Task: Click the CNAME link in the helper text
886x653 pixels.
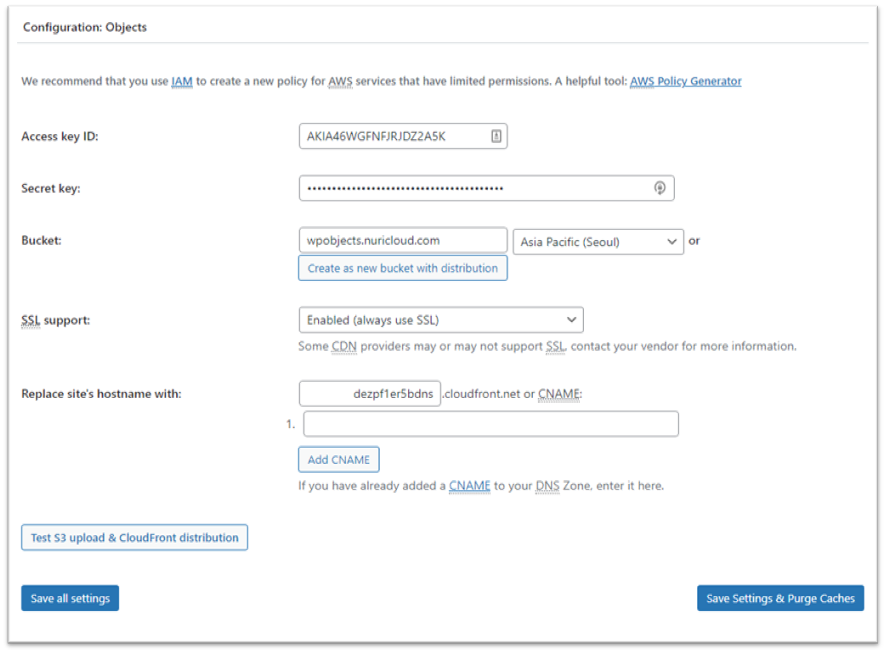Action: [x=469, y=486]
